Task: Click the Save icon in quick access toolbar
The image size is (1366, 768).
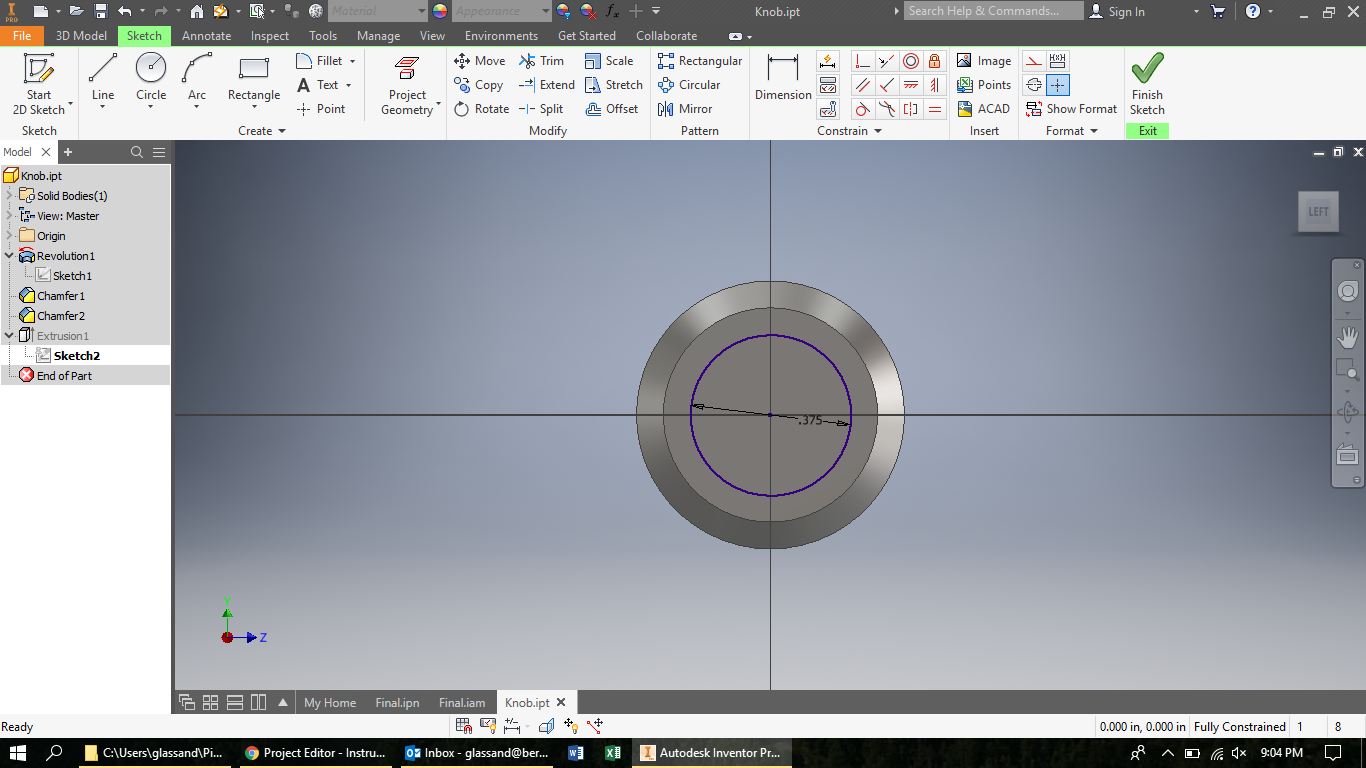Action: pyautogui.click(x=101, y=11)
